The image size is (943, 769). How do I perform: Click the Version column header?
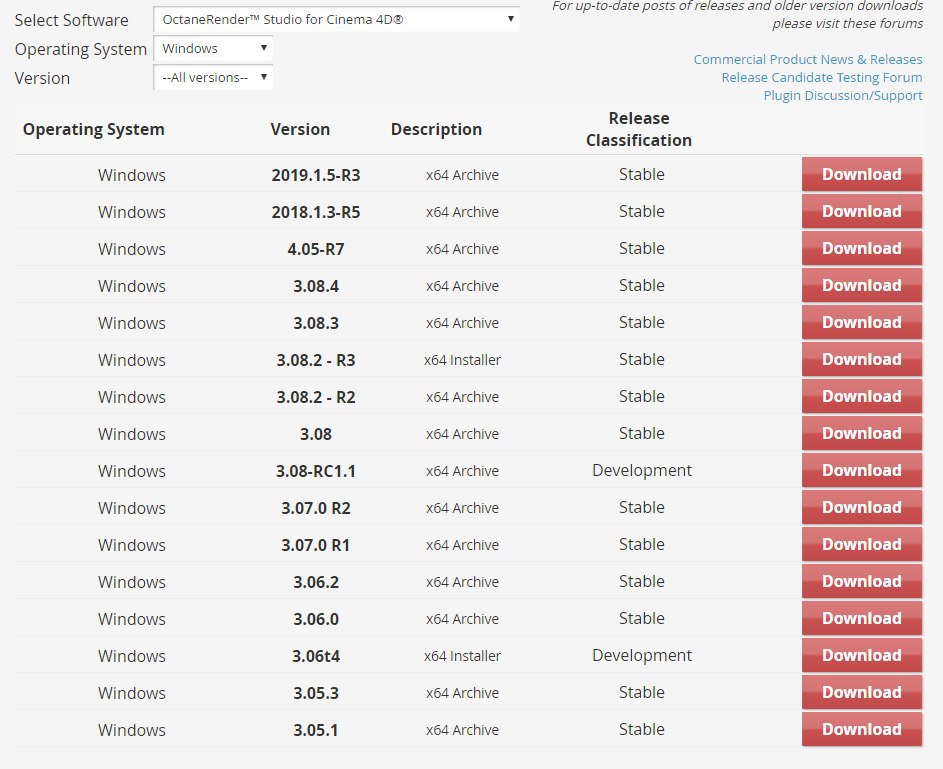coord(300,129)
